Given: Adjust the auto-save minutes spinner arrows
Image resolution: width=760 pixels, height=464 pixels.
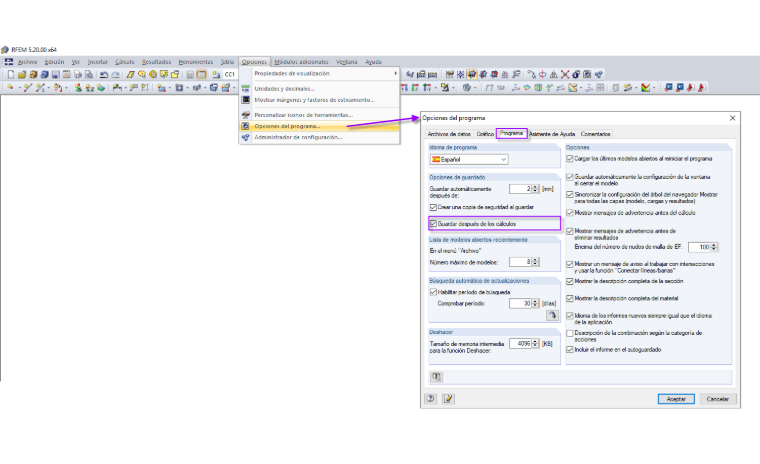Looking at the screenshot, I should point(535,189).
